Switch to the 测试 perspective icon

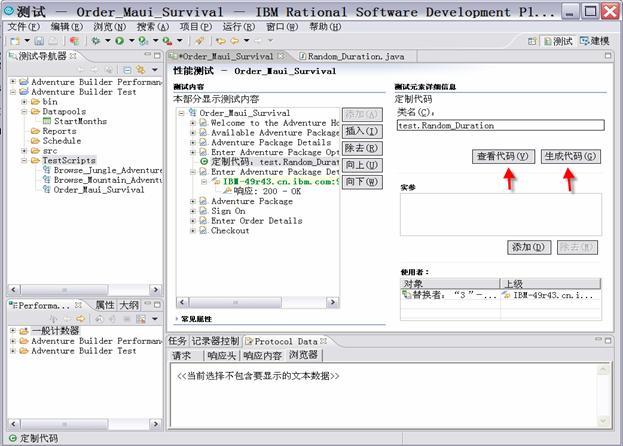(x=556, y=41)
